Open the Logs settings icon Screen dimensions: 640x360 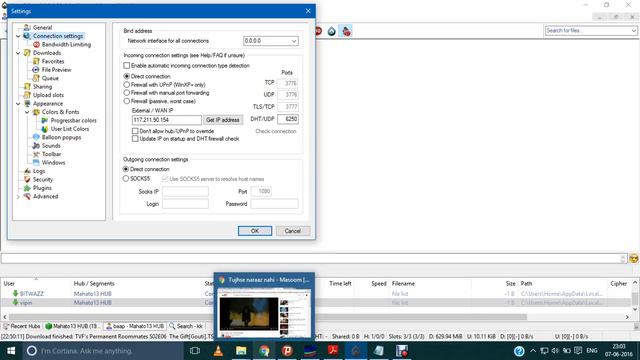coord(27,171)
